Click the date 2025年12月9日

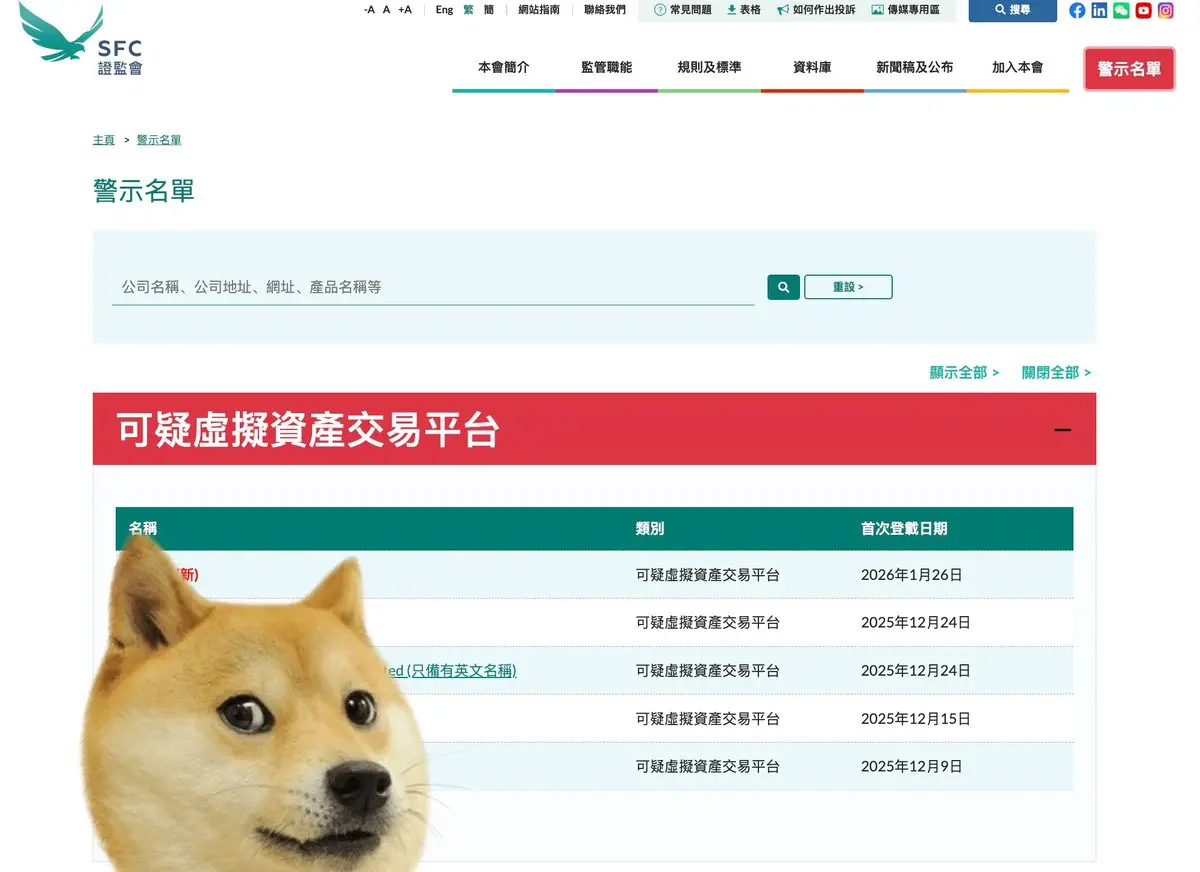point(912,767)
